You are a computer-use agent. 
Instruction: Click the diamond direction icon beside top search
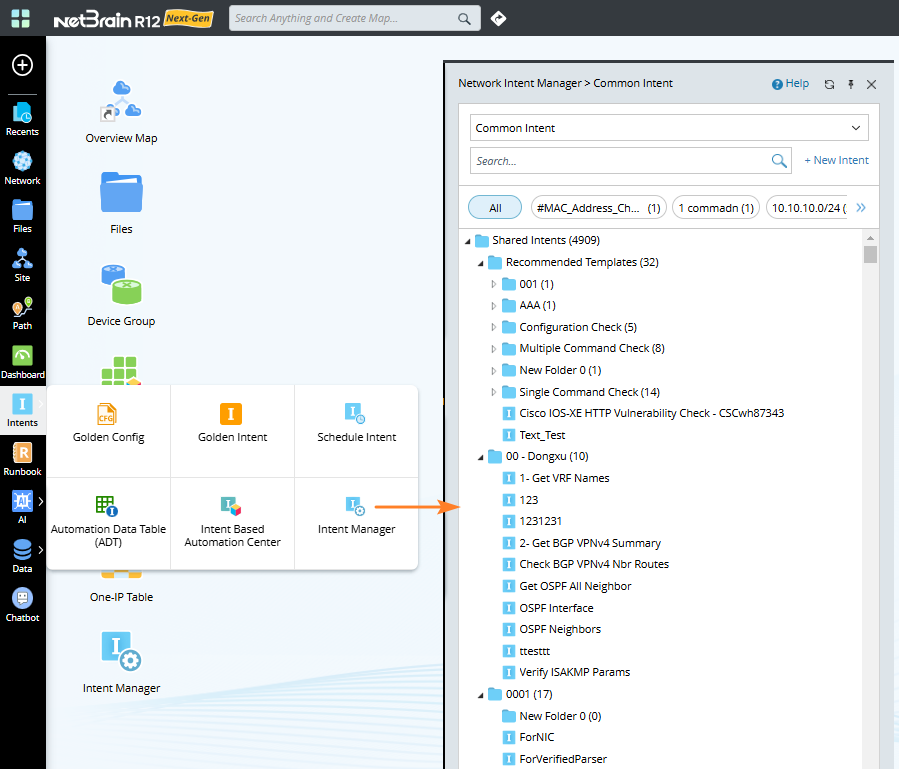coord(498,18)
